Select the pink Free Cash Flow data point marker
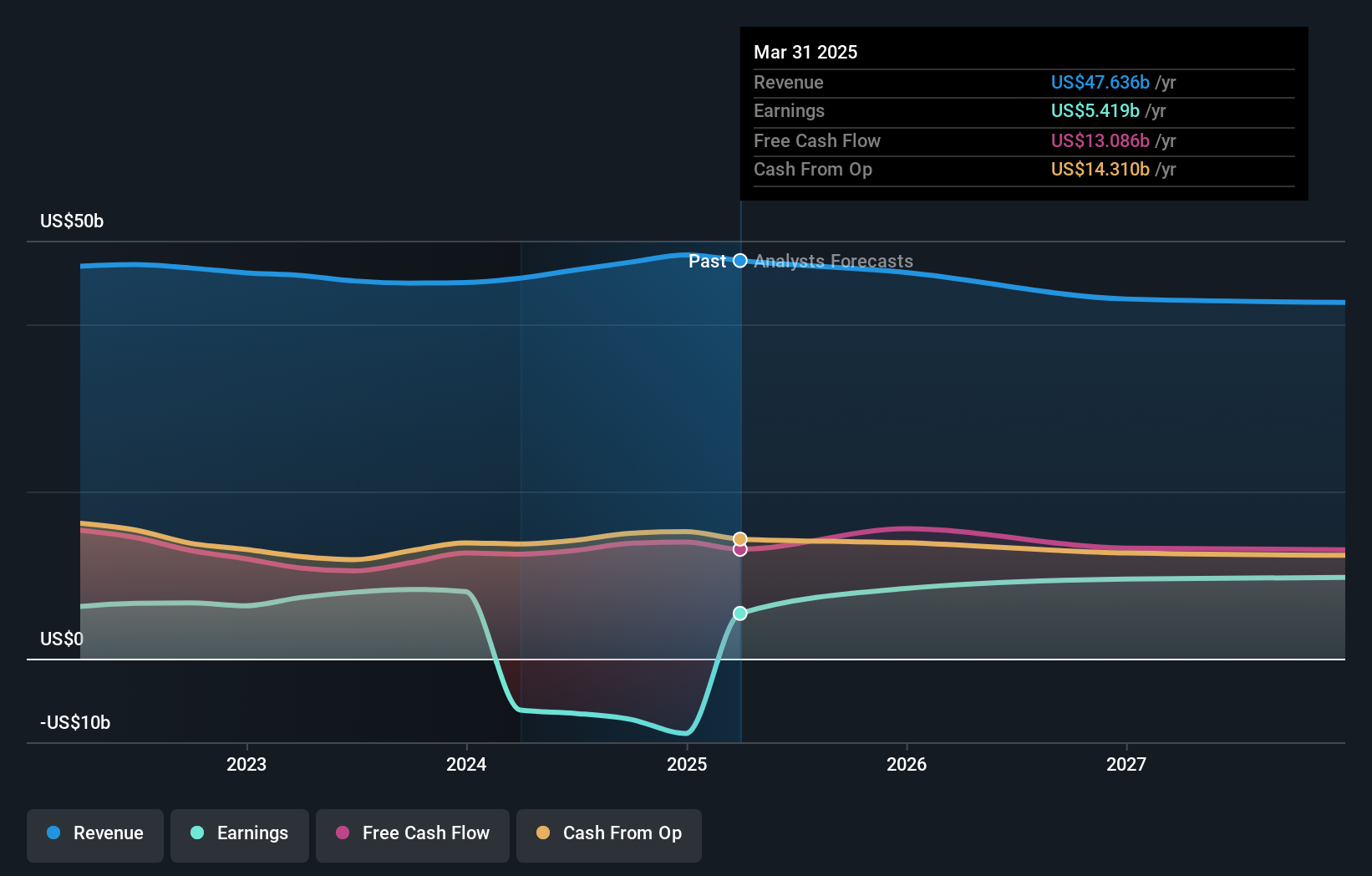The image size is (1372, 876). (740, 549)
